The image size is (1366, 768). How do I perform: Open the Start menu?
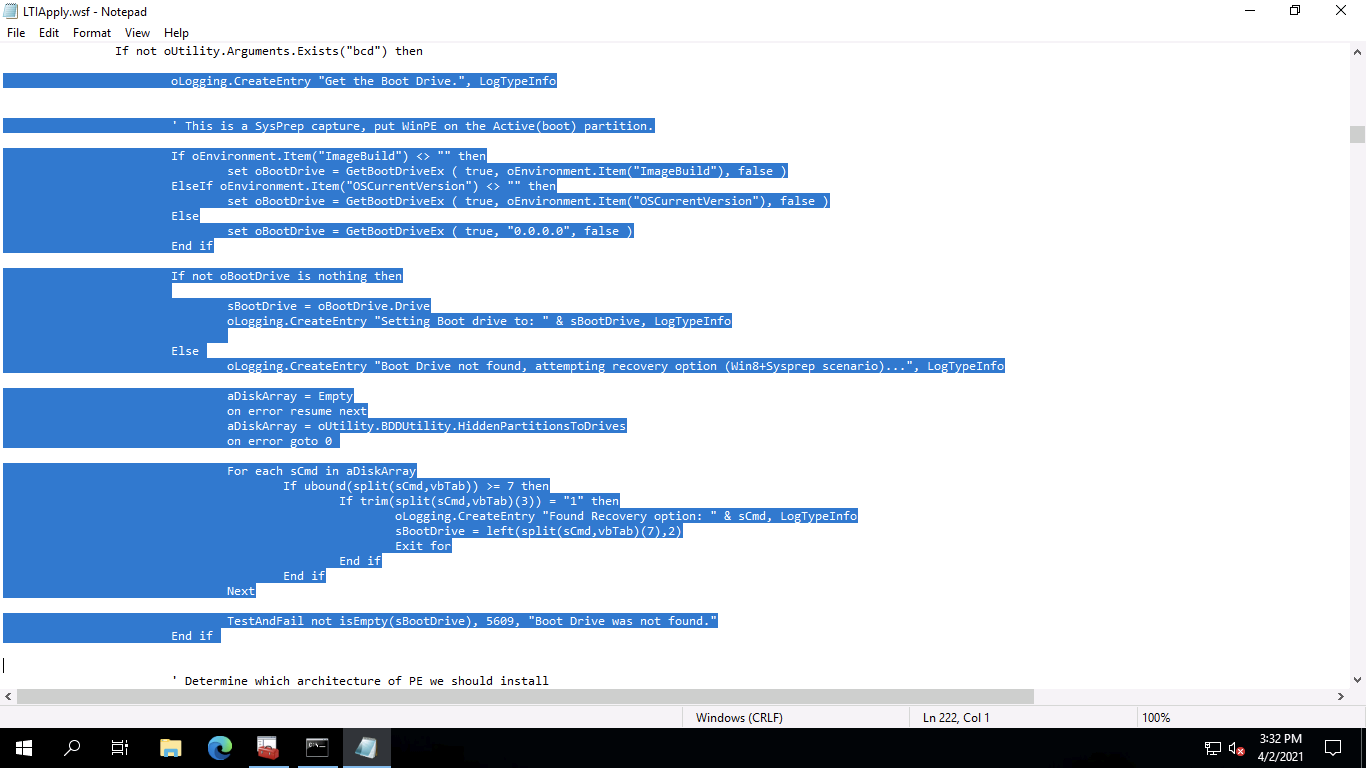point(21,747)
